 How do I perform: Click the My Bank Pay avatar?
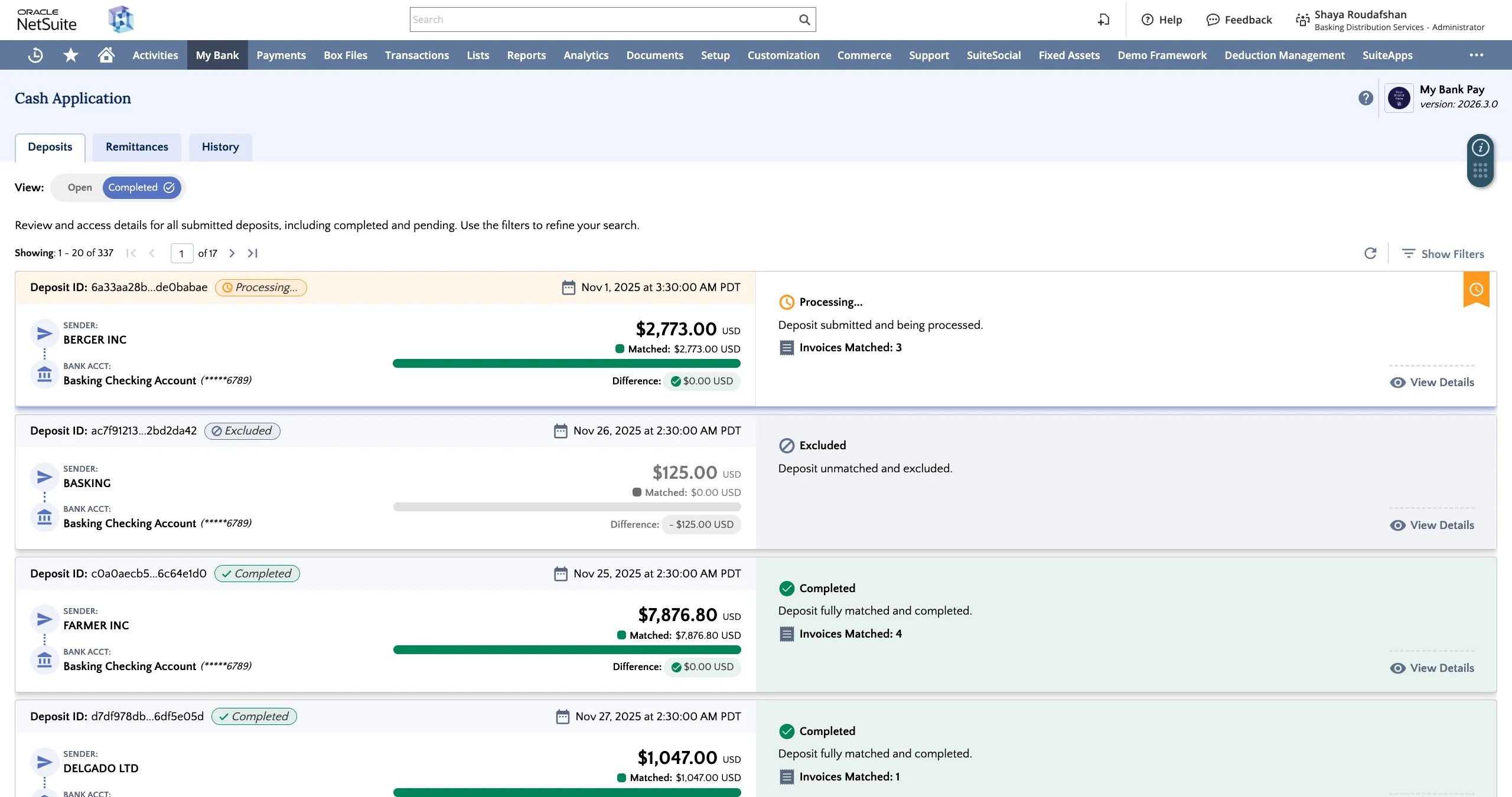tap(1399, 98)
